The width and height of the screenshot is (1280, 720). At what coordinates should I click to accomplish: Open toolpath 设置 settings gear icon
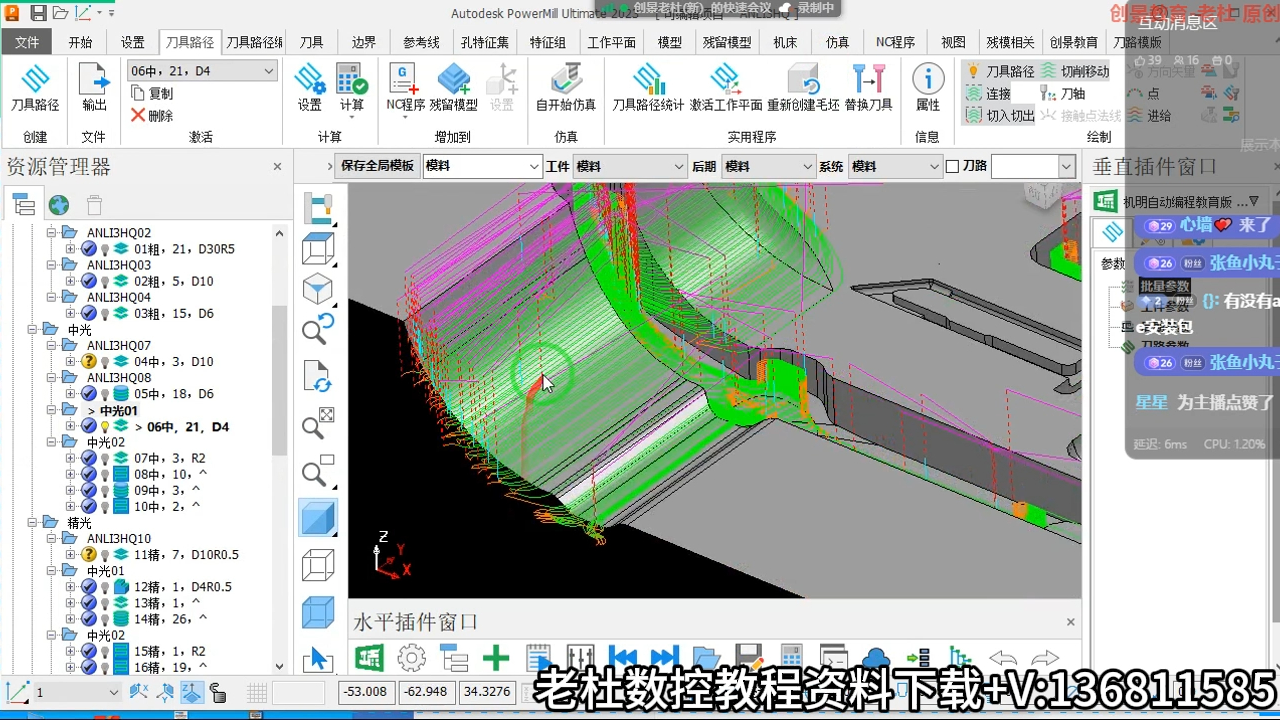(x=310, y=80)
